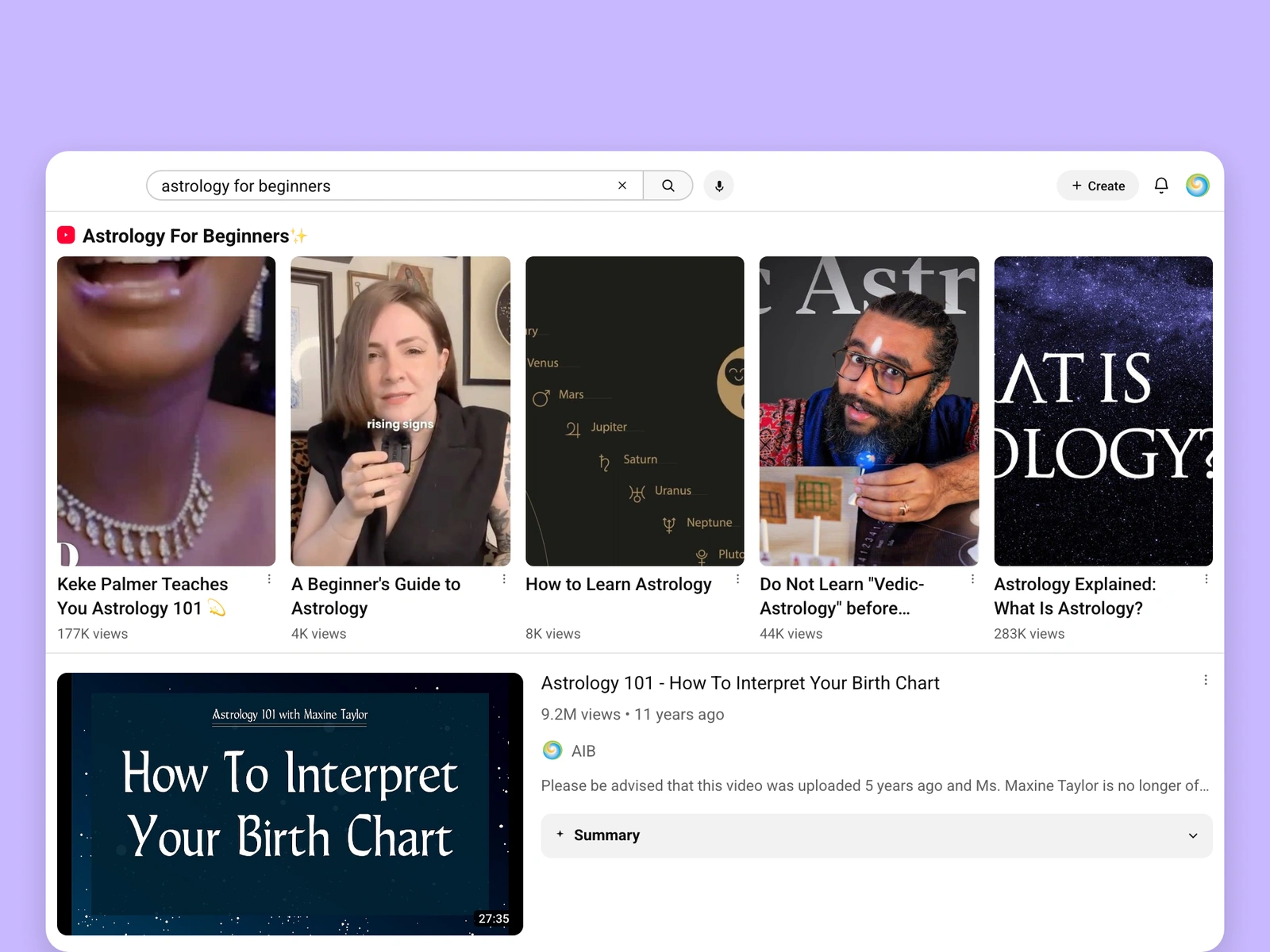The width and height of the screenshot is (1270, 952).
Task: Play the How To Interpret Your Birth Chart thumbnail
Action: tap(290, 804)
